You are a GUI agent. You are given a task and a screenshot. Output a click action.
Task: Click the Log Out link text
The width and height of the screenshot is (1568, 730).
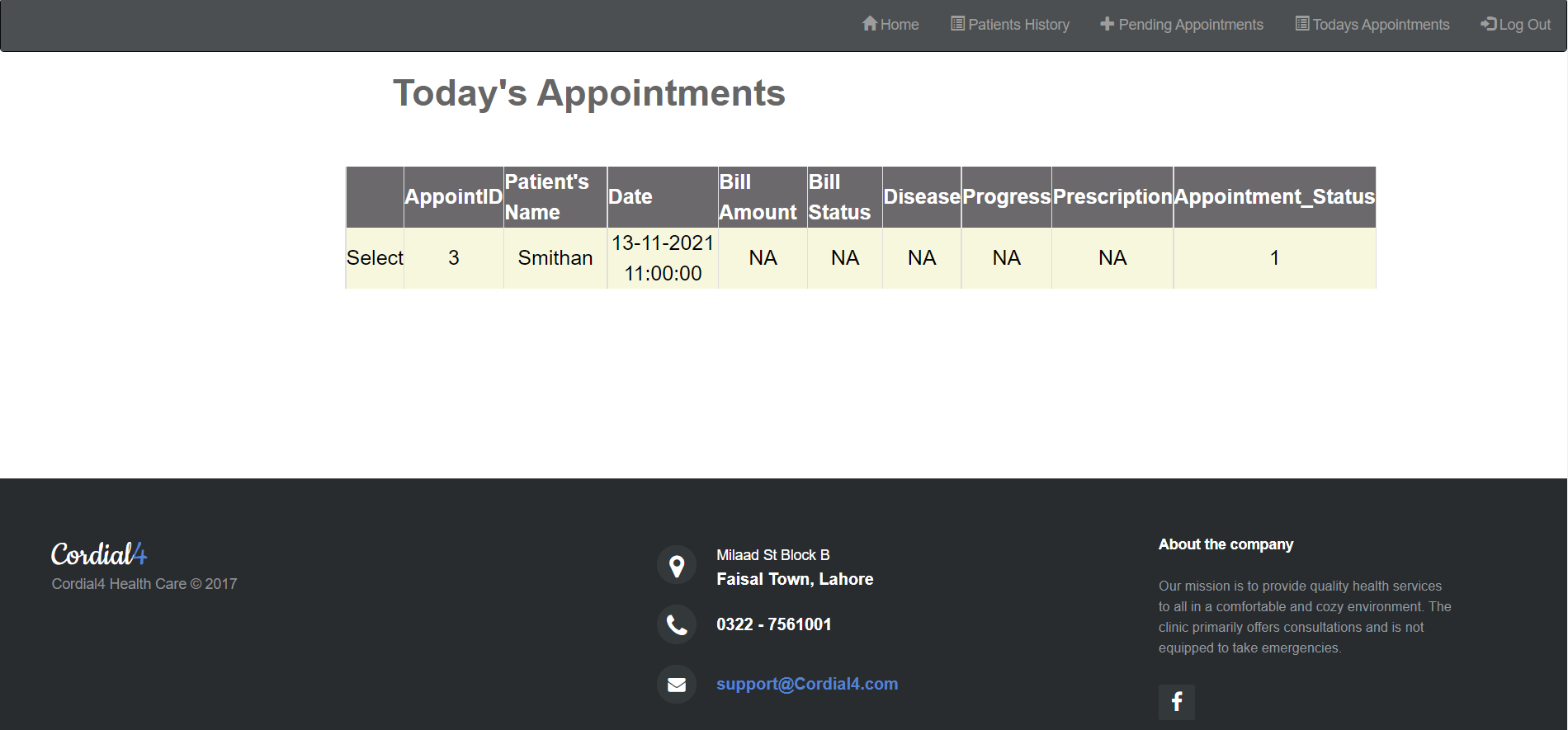(x=1525, y=25)
